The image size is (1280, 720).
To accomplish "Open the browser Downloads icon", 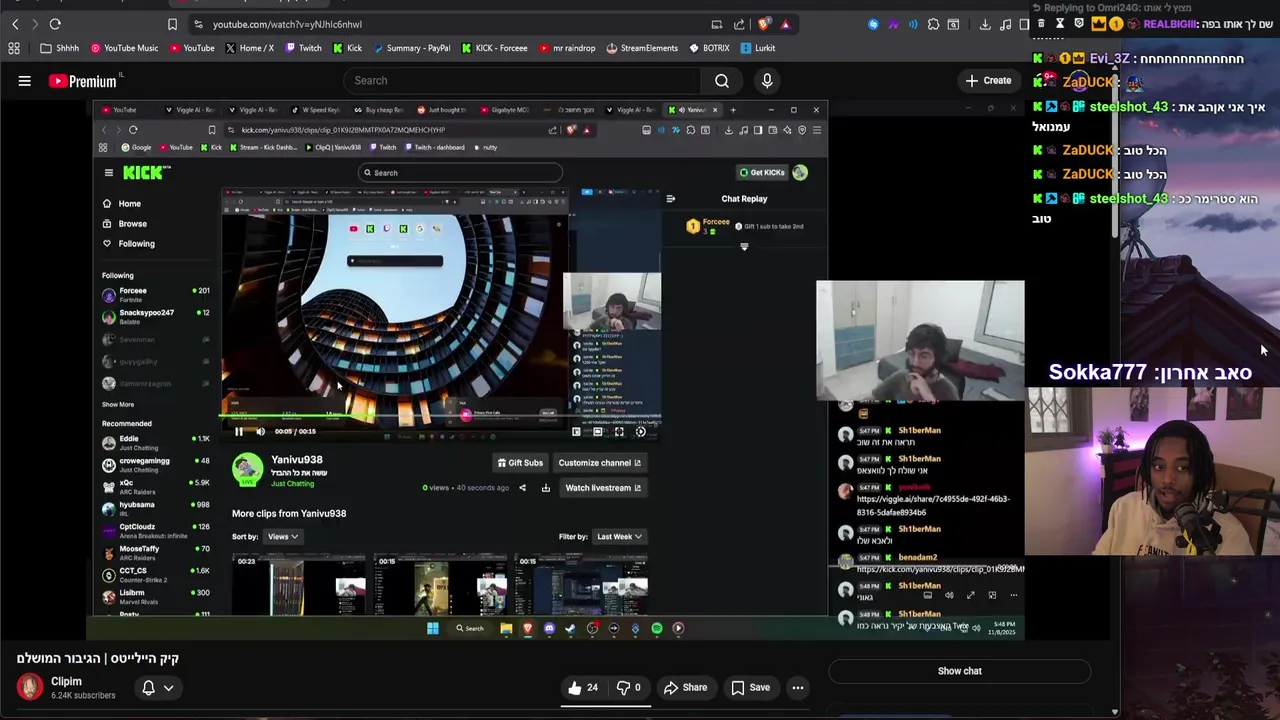I will tap(985, 24).
